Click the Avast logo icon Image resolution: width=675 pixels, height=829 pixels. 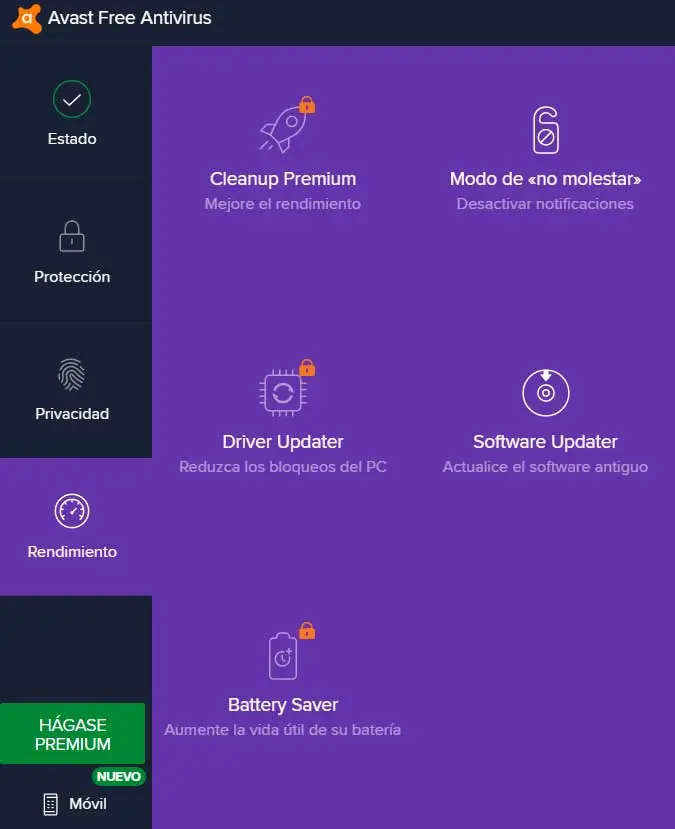coord(27,19)
